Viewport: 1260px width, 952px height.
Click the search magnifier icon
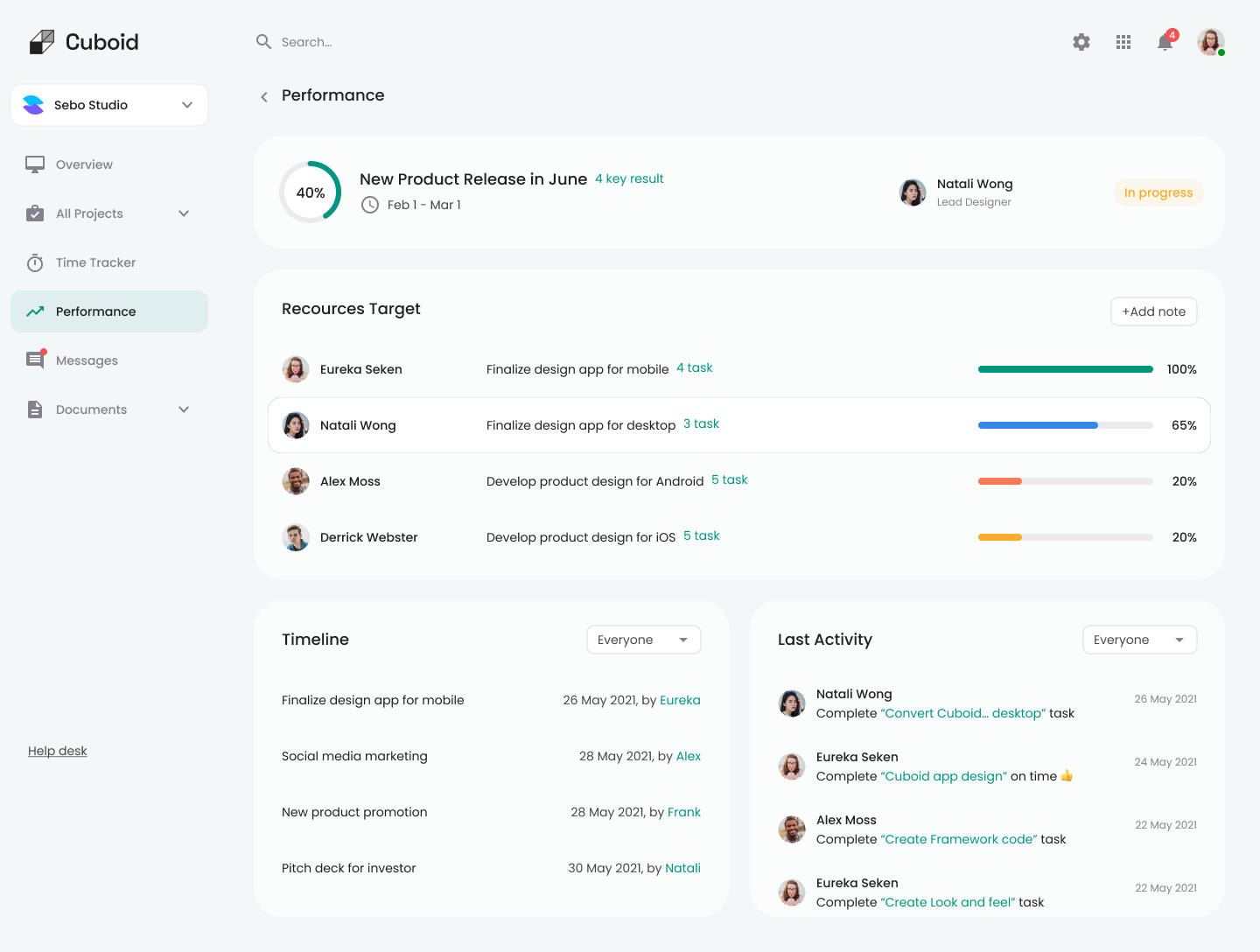tap(263, 42)
